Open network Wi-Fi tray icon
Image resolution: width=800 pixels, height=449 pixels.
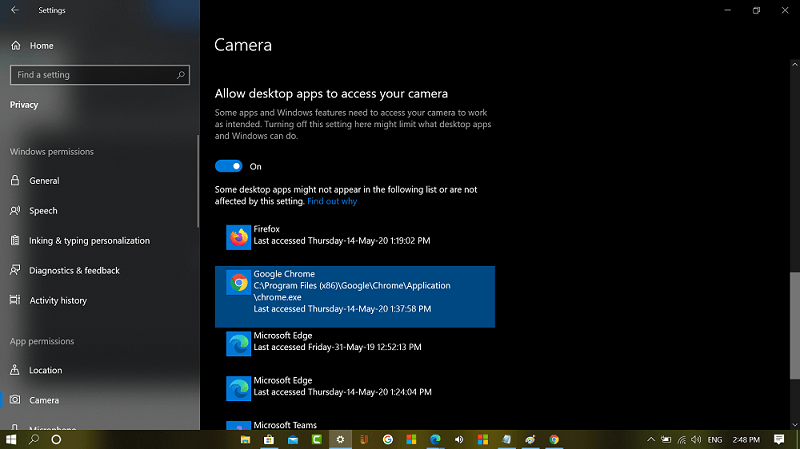pyautogui.click(x=682, y=439)
